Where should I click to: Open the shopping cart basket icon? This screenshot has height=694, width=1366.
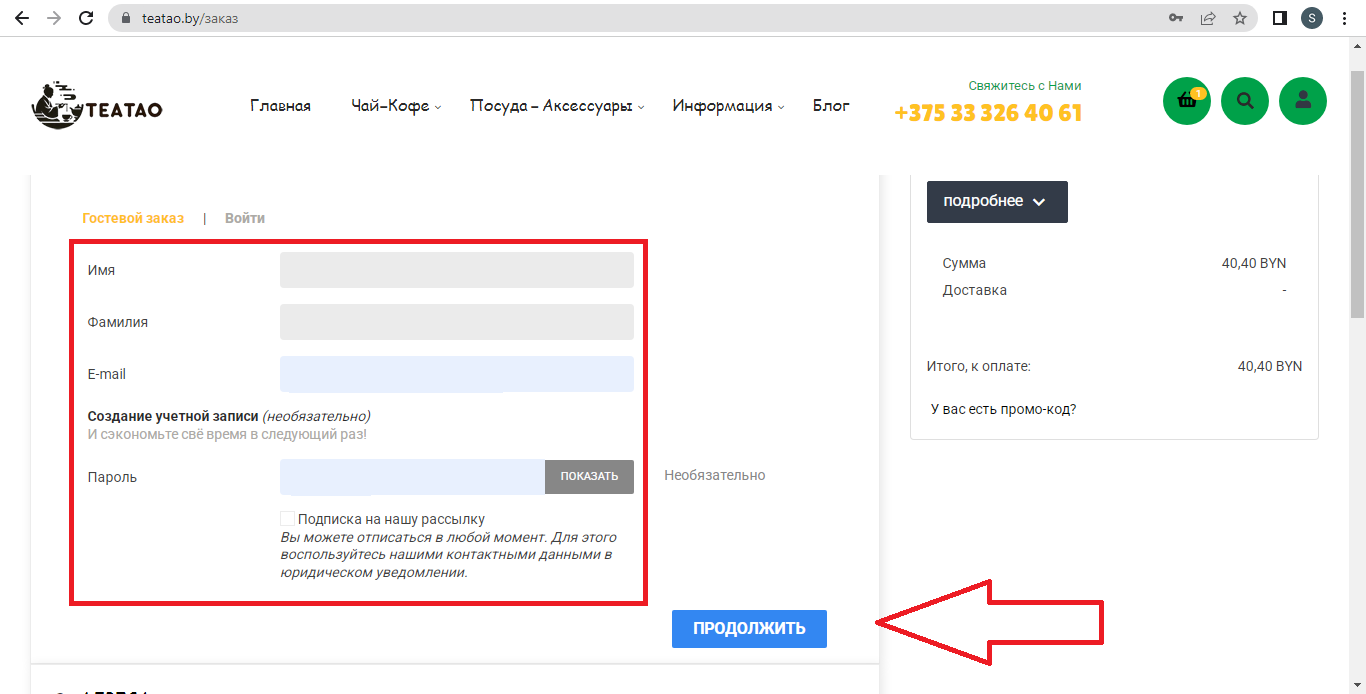click(1187, 101)
